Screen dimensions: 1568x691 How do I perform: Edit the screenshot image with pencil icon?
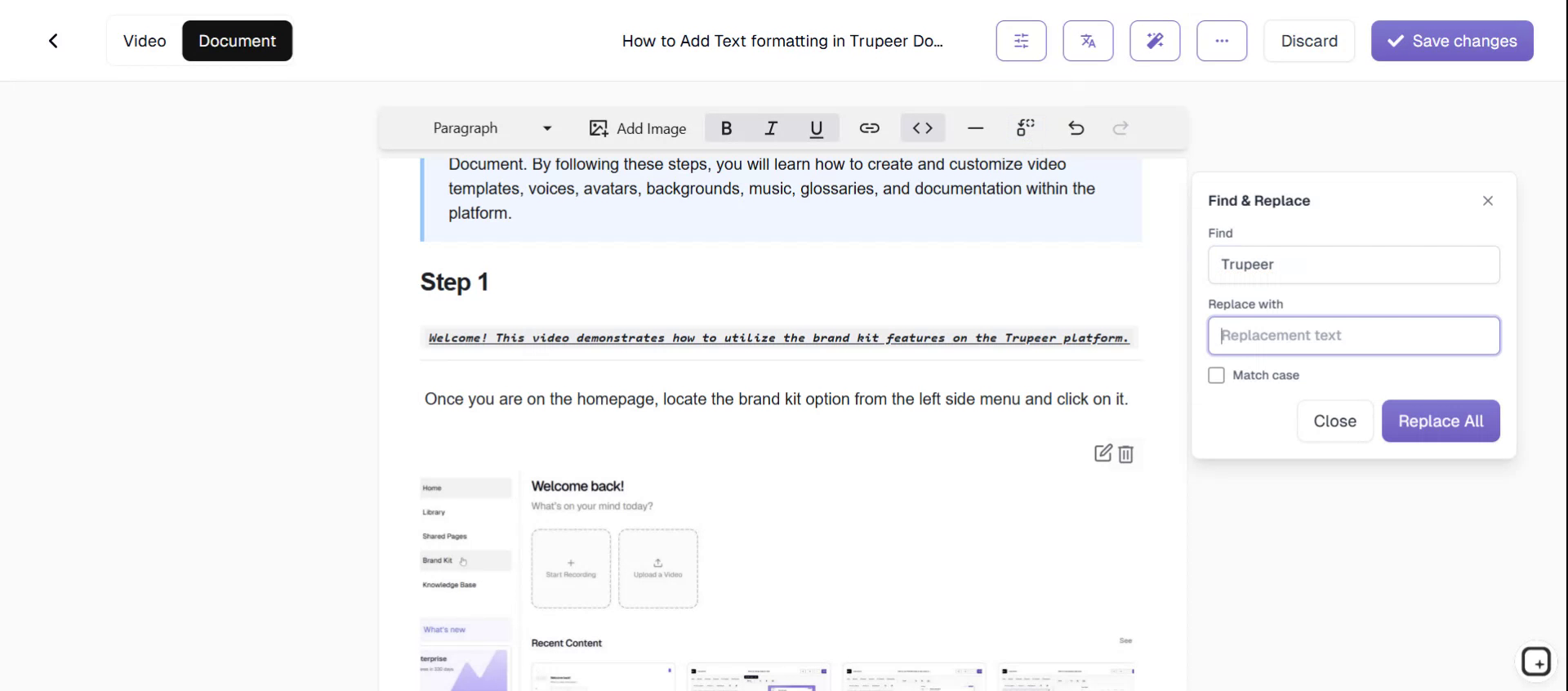coord(1103,453)
